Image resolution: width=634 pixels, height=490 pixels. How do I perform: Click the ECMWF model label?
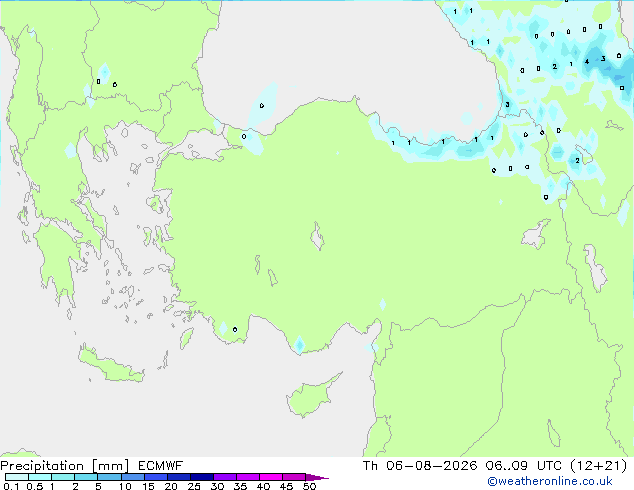coord(160,466)
